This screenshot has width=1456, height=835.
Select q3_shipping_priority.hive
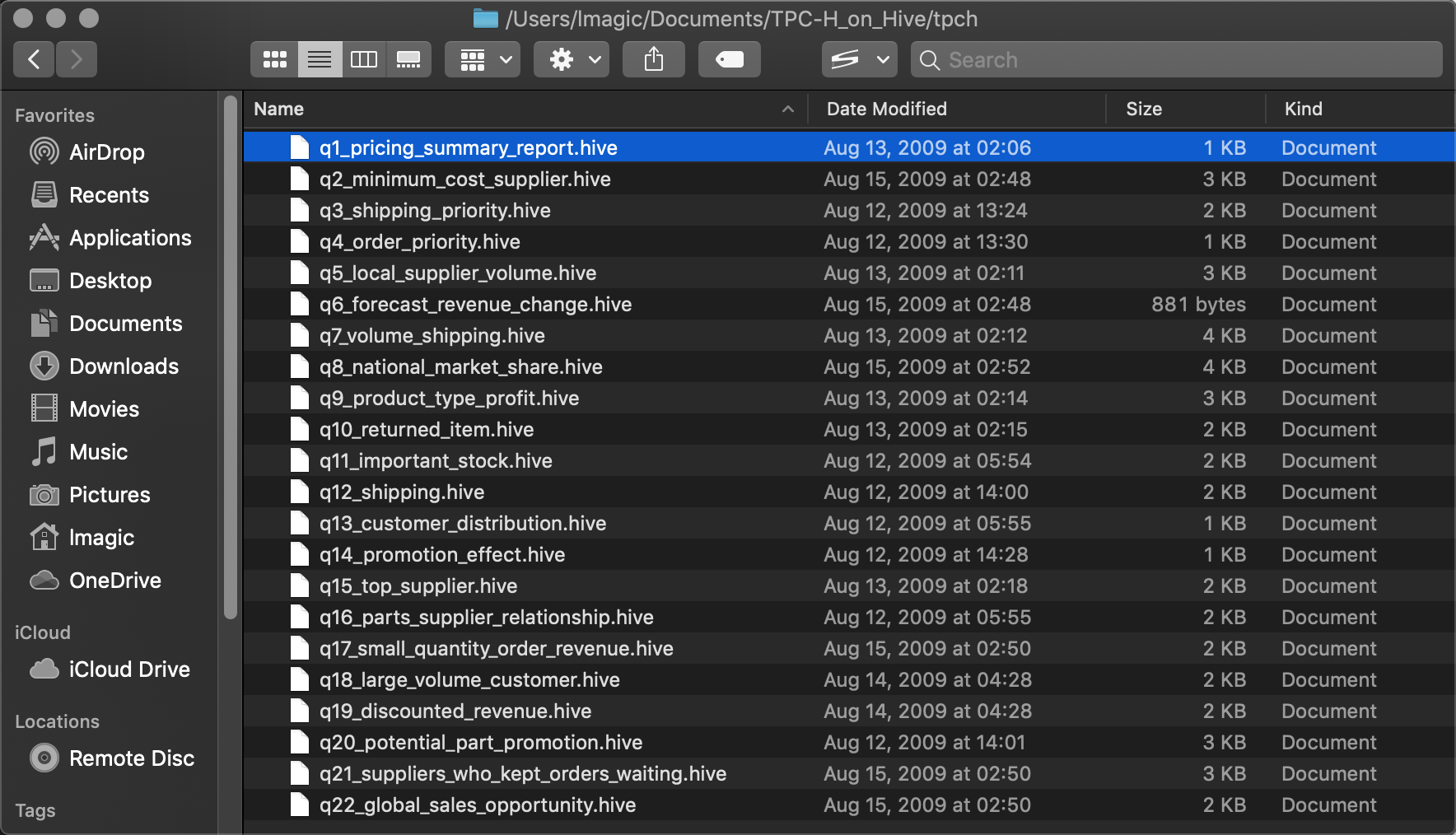coord(849,210)
